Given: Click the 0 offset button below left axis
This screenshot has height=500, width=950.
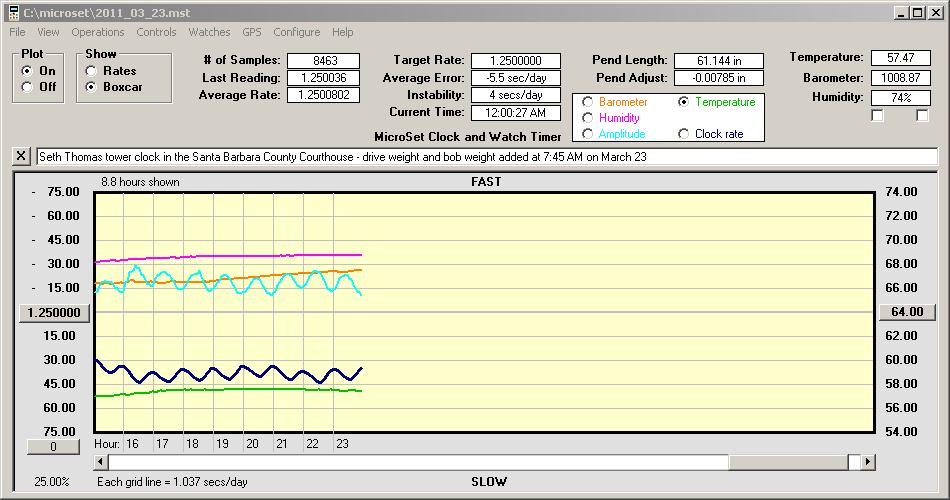Looking at the screenshot, I should tap(53, 447).
